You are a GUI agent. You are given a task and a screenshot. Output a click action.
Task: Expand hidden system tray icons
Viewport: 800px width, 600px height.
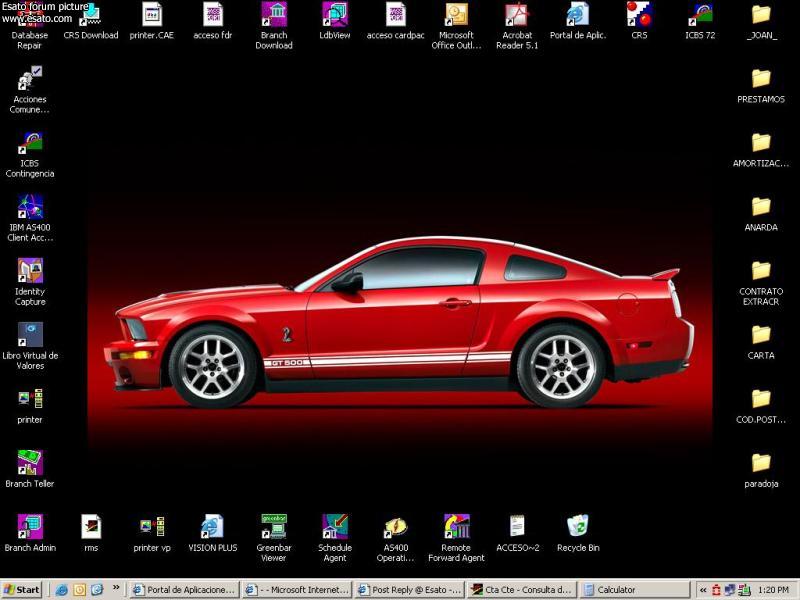tap(703, 590)
